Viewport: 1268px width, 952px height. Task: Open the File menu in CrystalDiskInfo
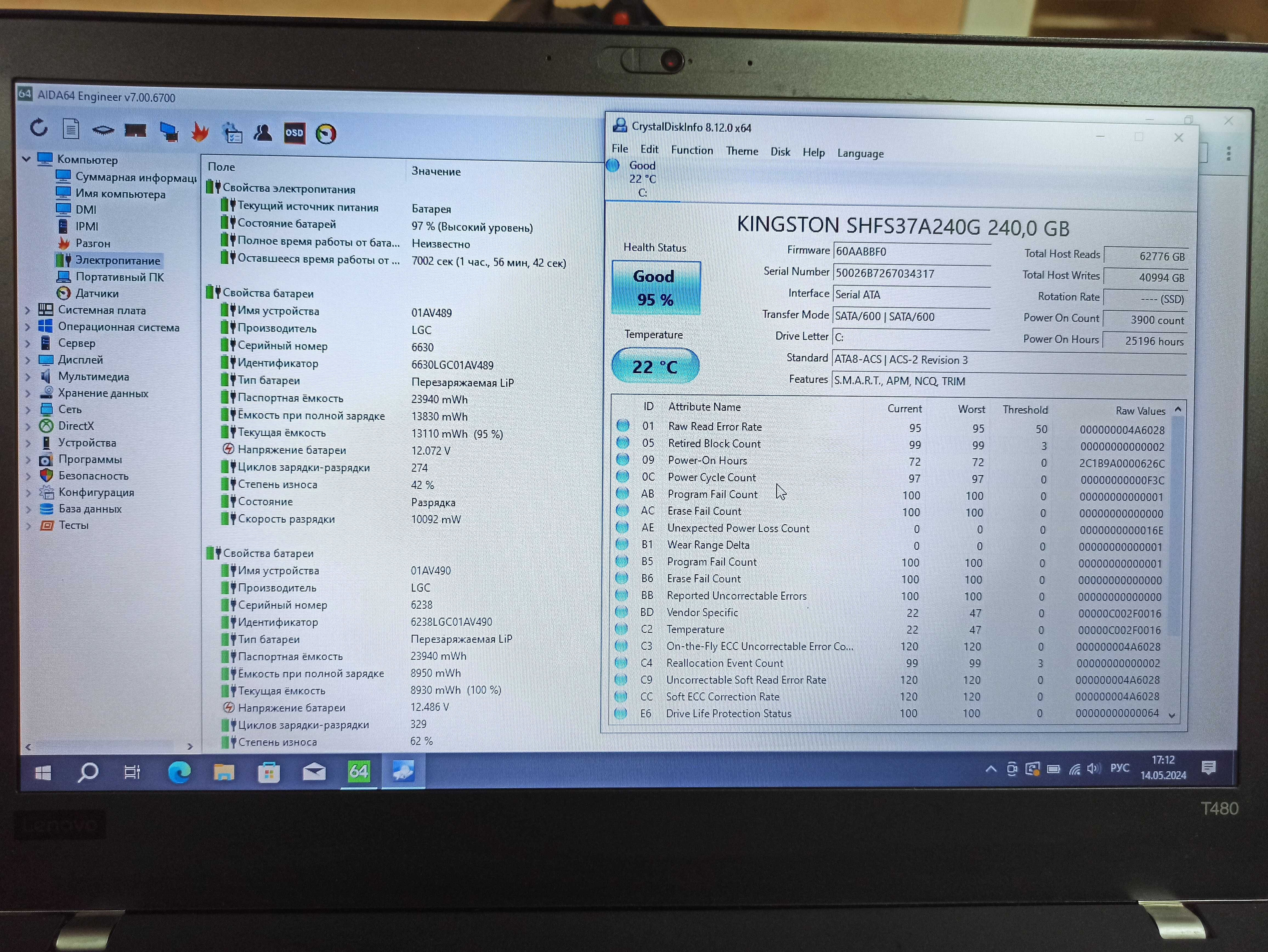click(x=620, y=148)
